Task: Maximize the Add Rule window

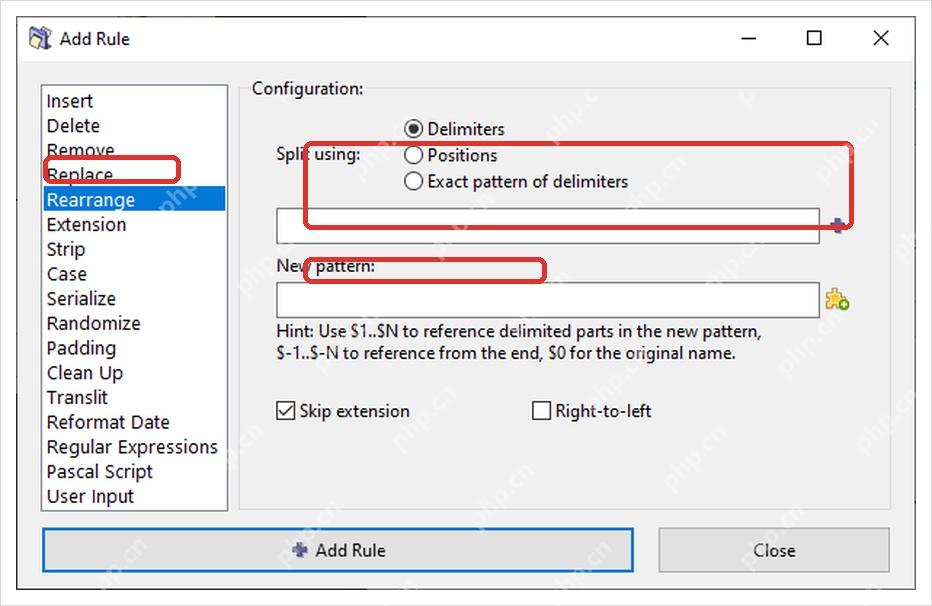Action: [814, 39]
